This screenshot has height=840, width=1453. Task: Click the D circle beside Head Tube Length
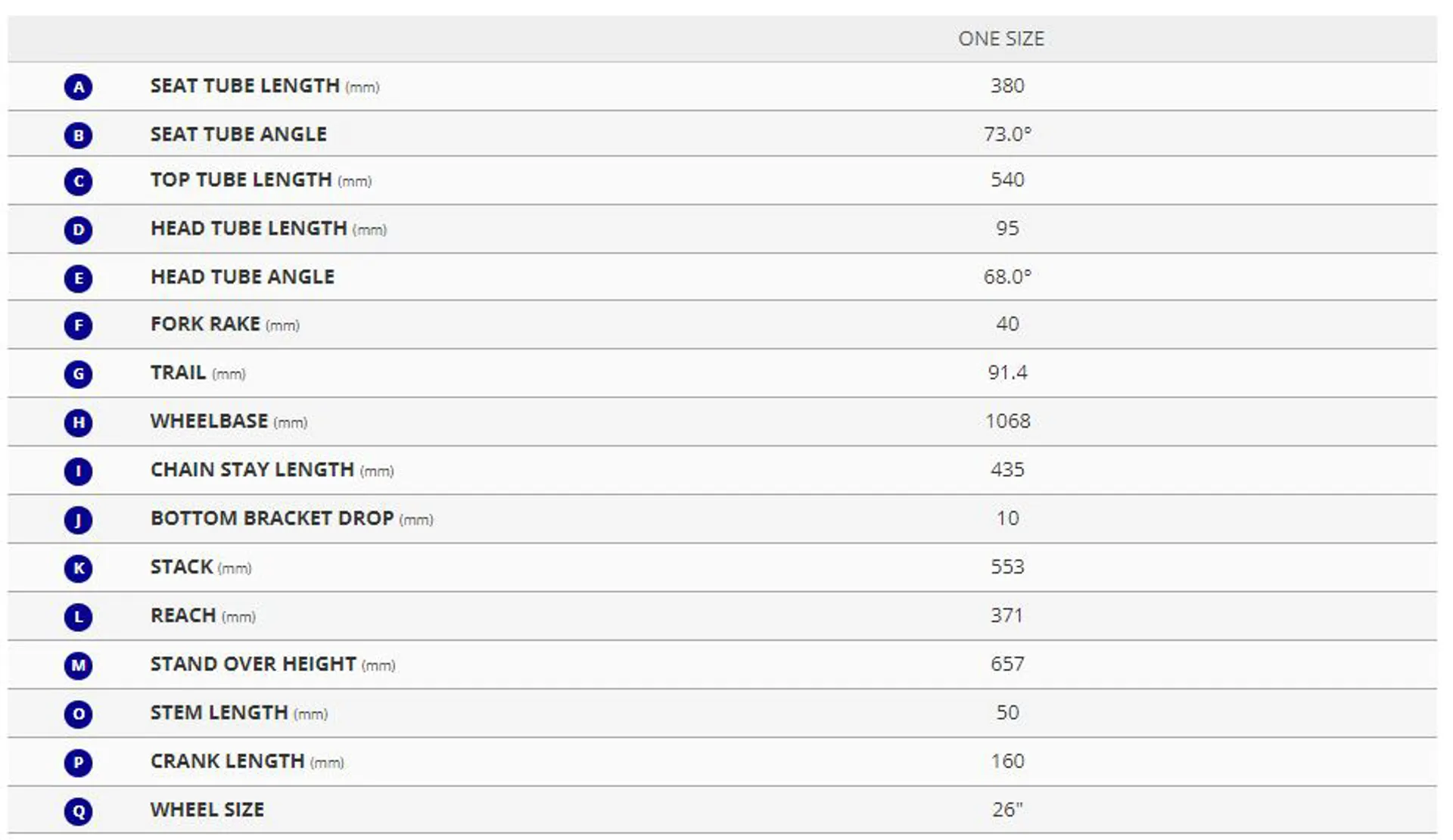click(78, 230)
